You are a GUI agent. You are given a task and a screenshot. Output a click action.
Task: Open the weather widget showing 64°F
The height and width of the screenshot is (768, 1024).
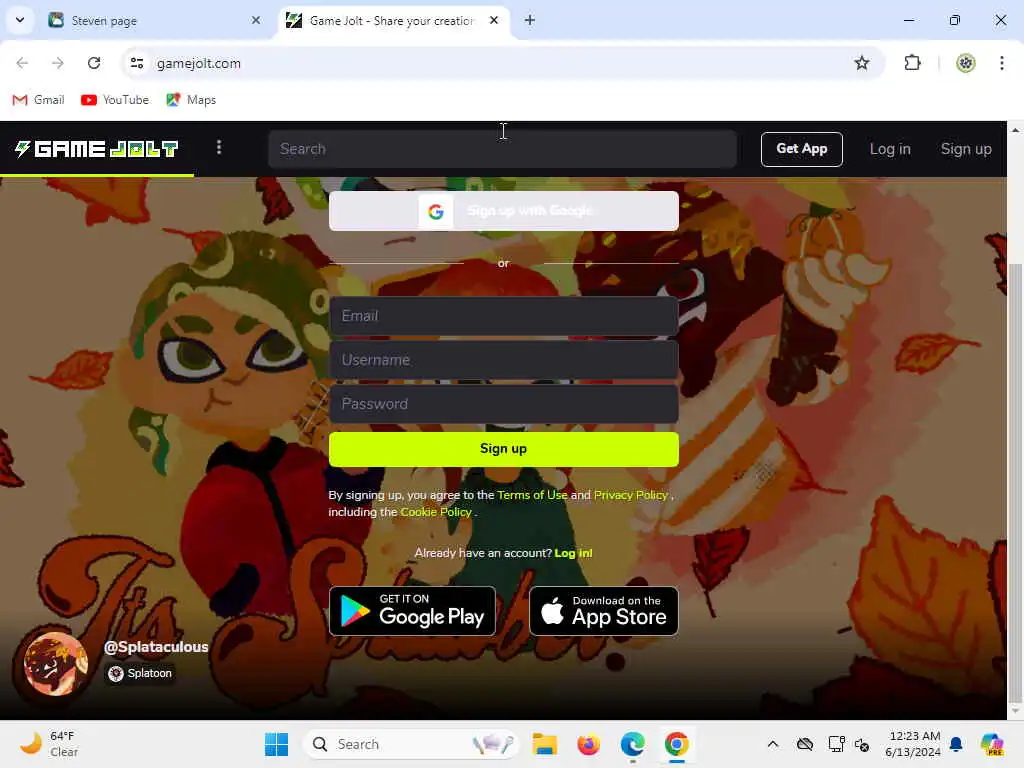pyautogui.click(x=49, y=744)
